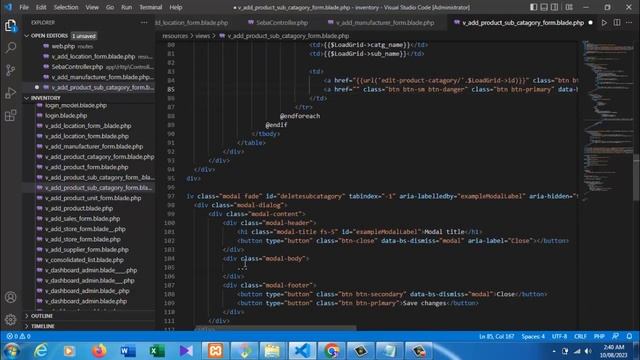
Task: Open v_add_product_unit_form.blade.php file
Action: click(x=93, y=198)
